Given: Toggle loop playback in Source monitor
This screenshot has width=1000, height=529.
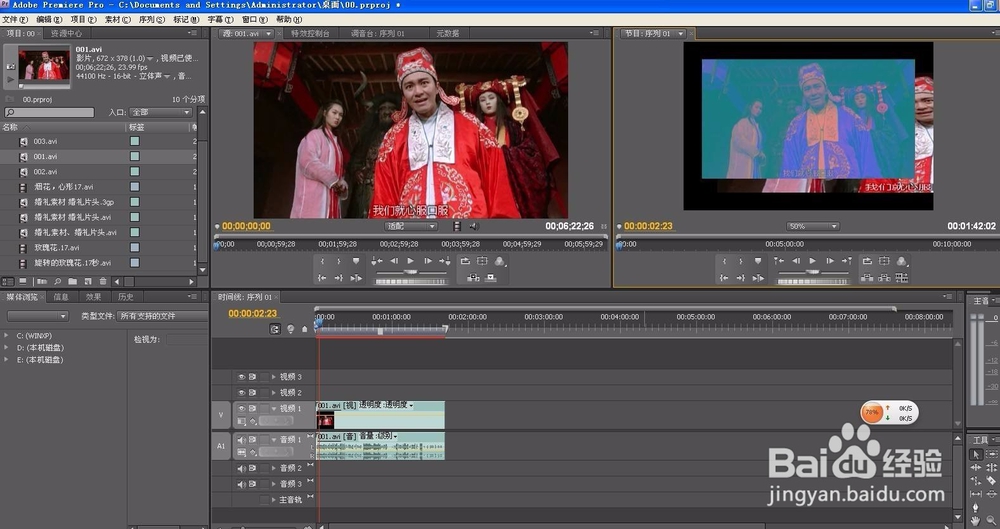Looking at the screenshot, I should (x=465, y=261).
